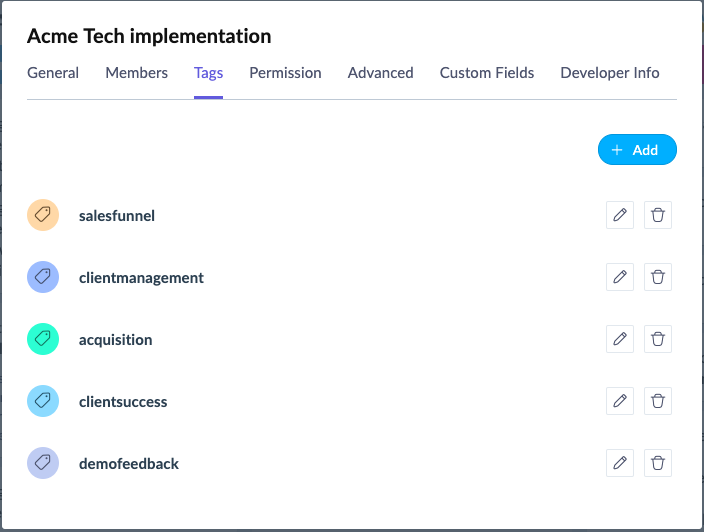Open the Custom Fields tab
The height and width of the screenshot is (532, 704).
tap(487, 73)
